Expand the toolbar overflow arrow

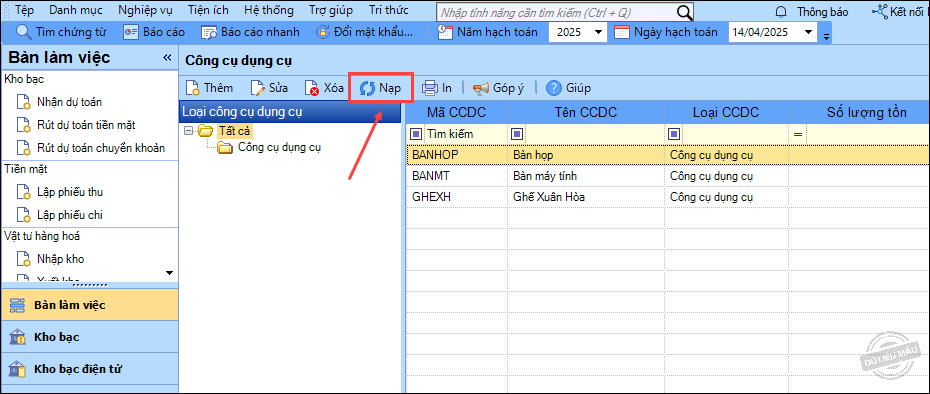click(826, 37)
